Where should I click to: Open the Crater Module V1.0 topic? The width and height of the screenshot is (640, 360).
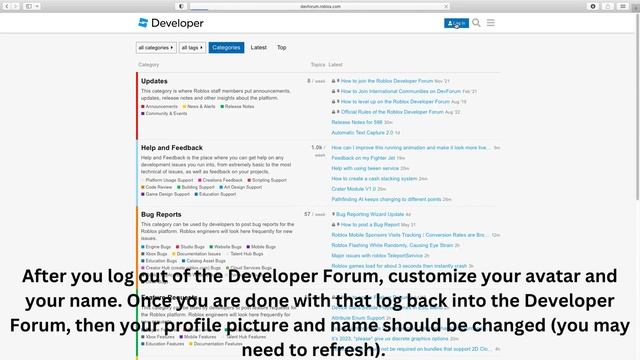click(x=353, y=189)
